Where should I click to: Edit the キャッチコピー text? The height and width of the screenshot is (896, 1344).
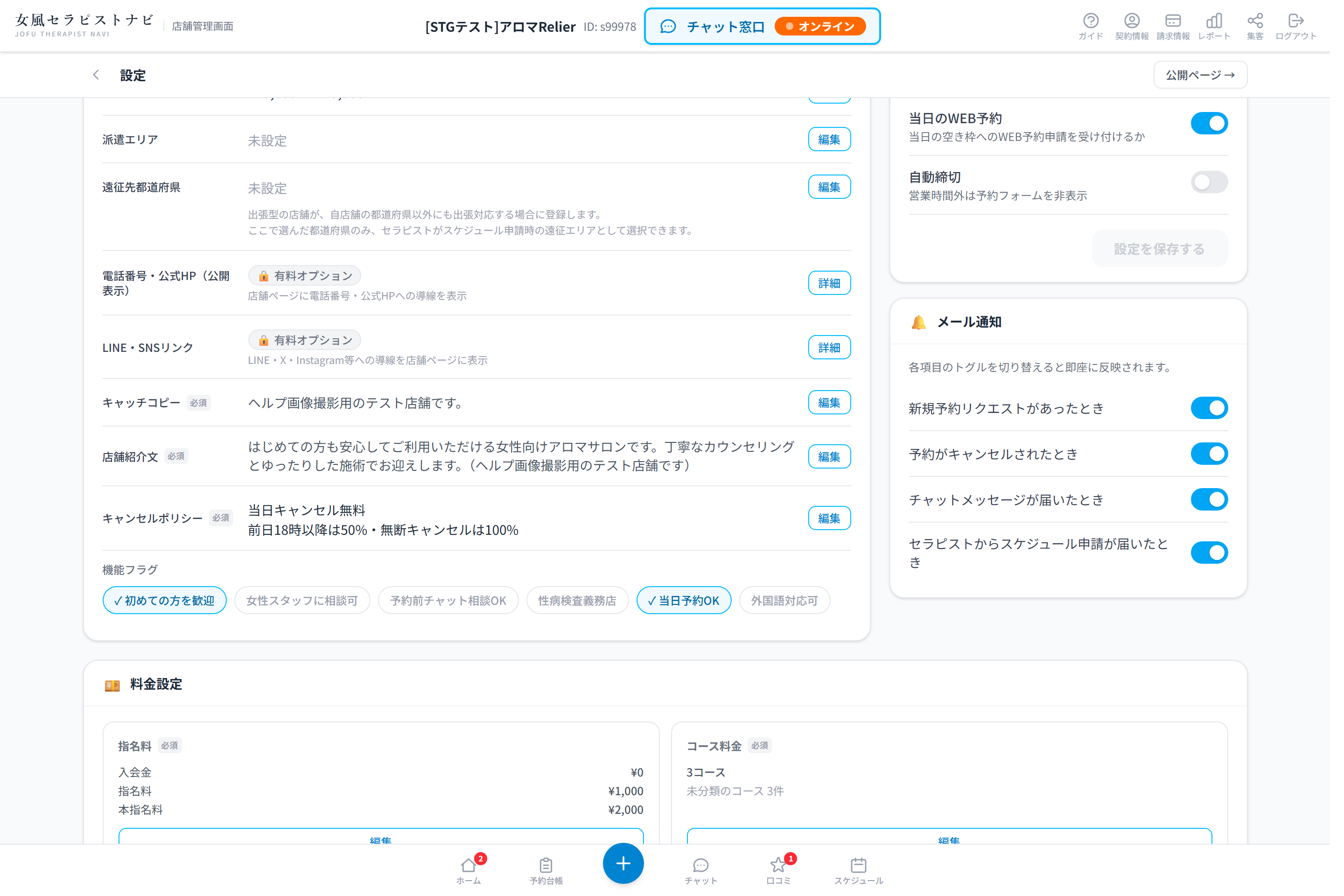point(838,406)
